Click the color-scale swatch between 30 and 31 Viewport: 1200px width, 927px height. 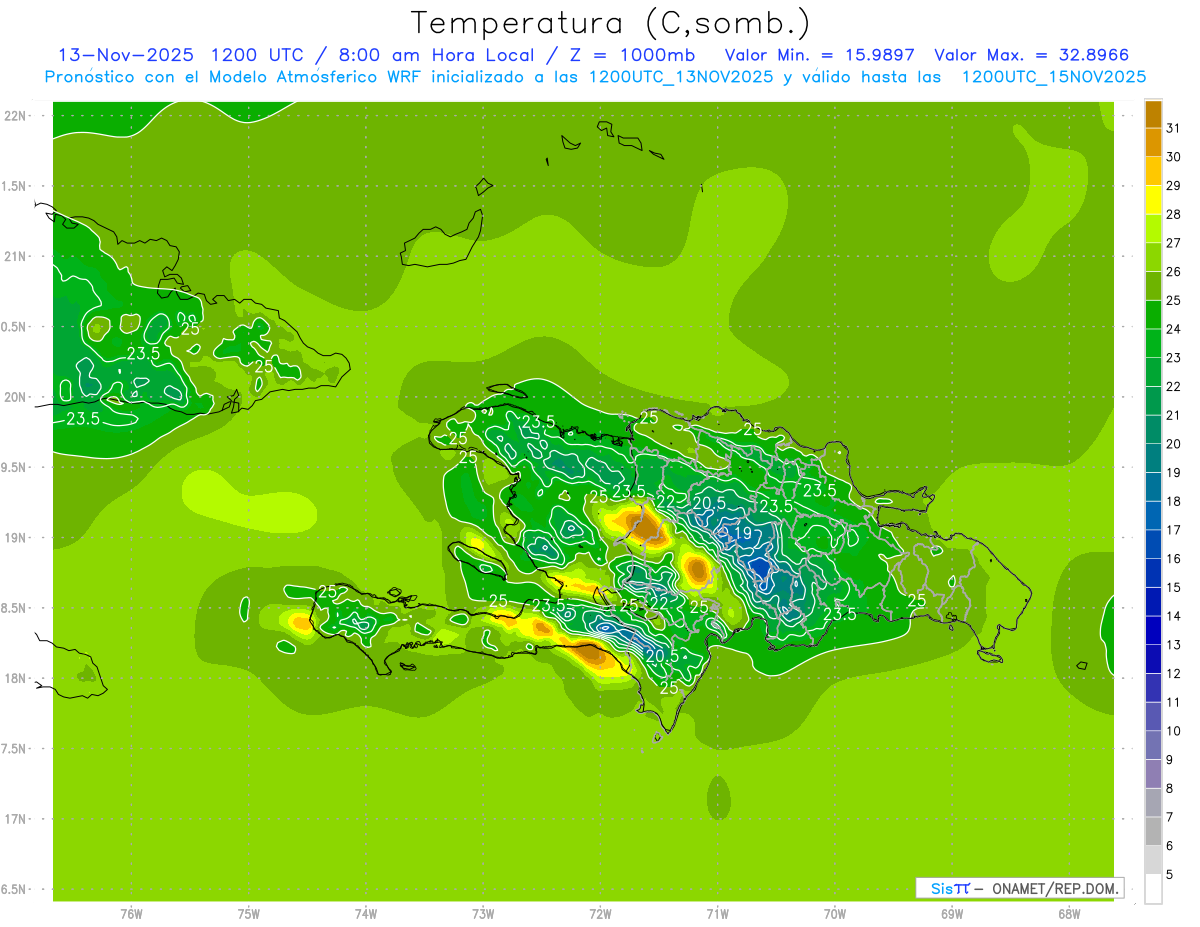point(1153,142)
